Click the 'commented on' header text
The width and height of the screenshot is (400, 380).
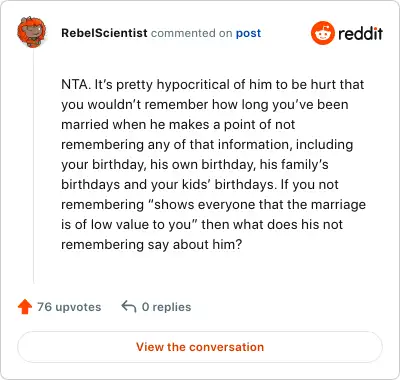[192, 33]
